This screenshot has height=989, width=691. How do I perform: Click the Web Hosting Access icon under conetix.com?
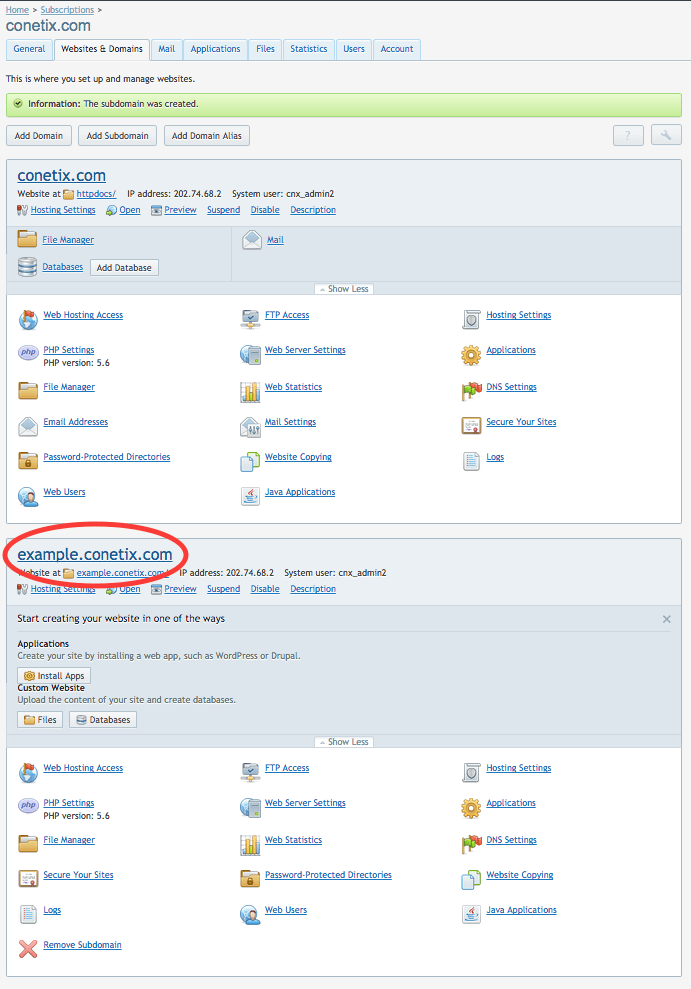[28, 320]
